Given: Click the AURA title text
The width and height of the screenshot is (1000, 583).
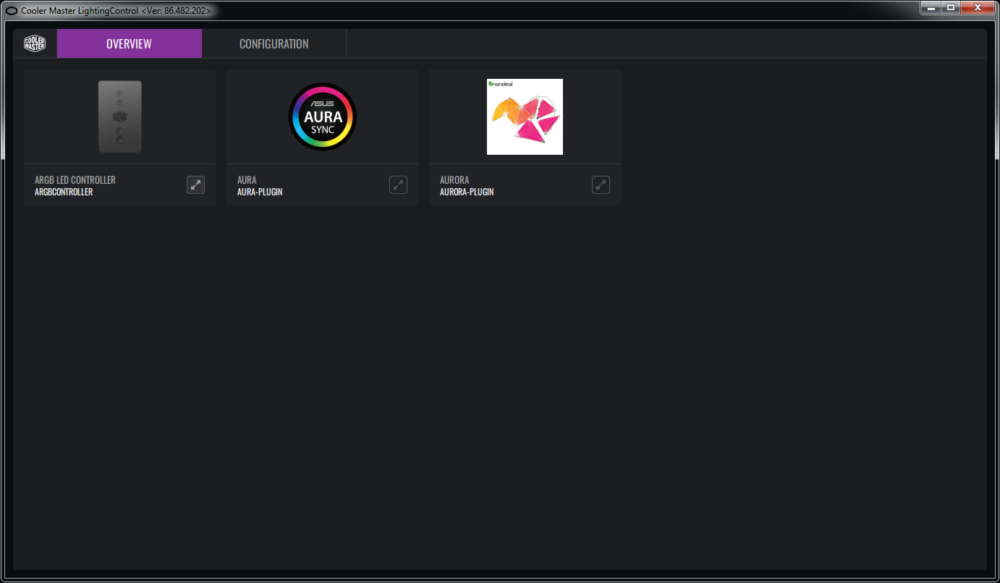Looking at the screenshot, I should click(246, 180).
